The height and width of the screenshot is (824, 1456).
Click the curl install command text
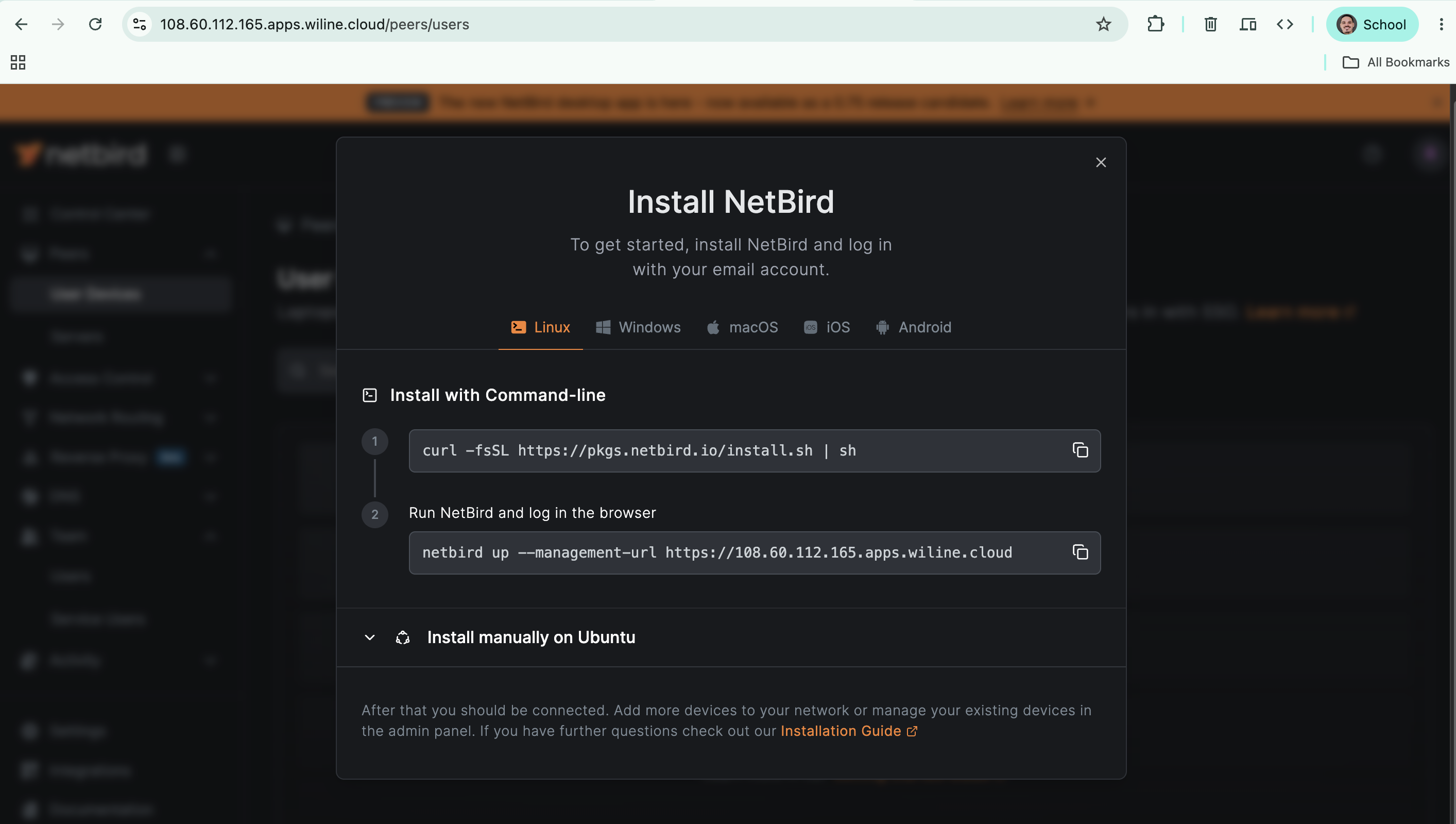639,450
